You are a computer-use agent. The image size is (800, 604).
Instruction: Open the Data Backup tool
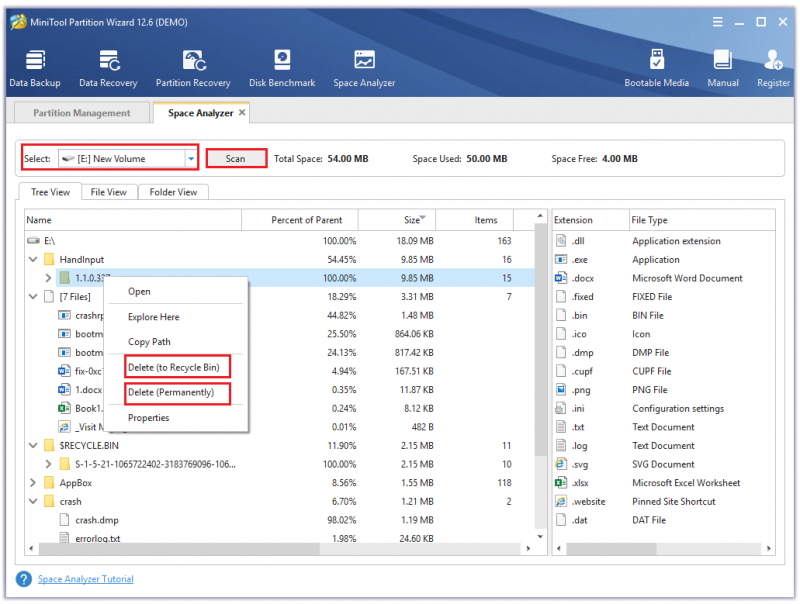click(35, 68)
